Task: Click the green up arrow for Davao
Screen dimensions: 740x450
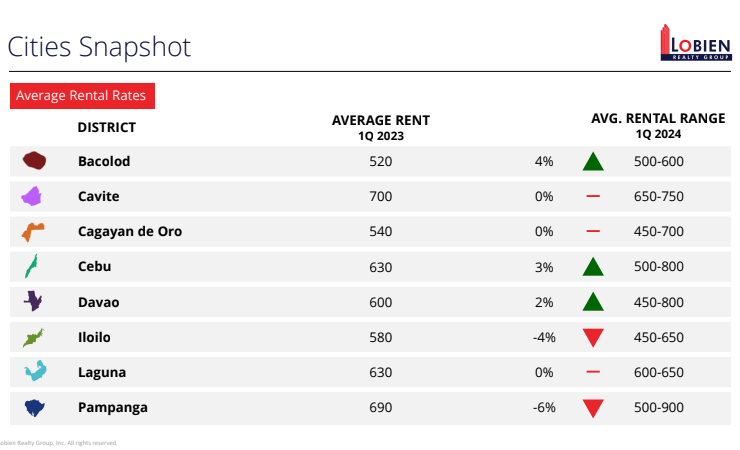Action: 593,302
